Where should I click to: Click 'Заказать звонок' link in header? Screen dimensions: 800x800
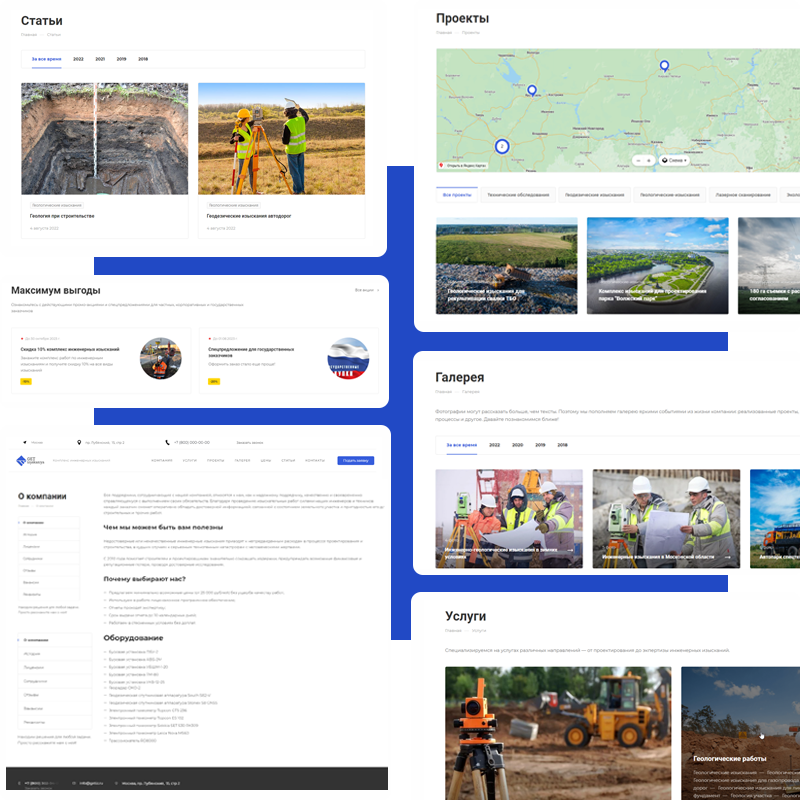tap(250, 441)
